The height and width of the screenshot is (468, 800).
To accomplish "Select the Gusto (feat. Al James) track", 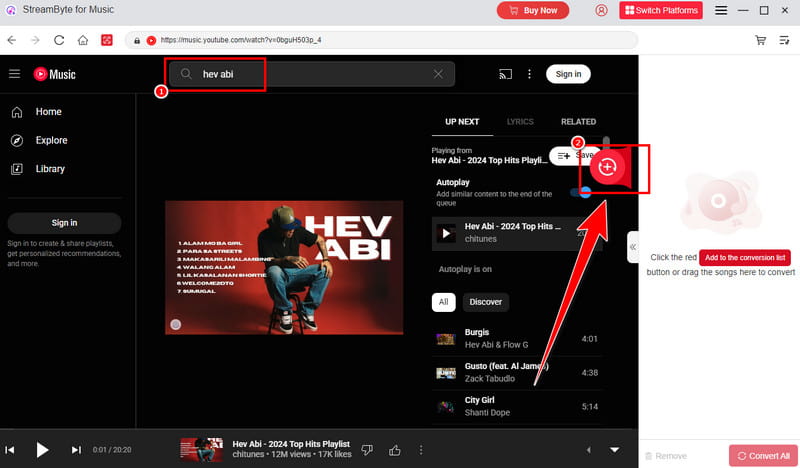I will tap(517, 373).
